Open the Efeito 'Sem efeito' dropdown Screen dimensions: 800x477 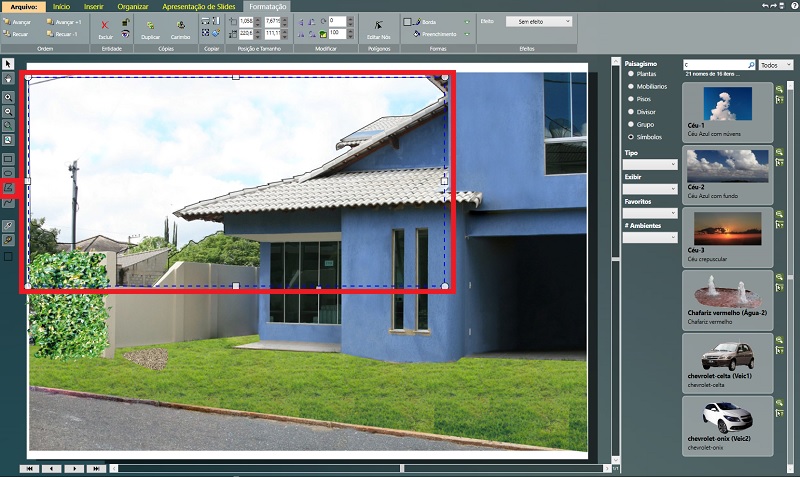tap(539, 21)
